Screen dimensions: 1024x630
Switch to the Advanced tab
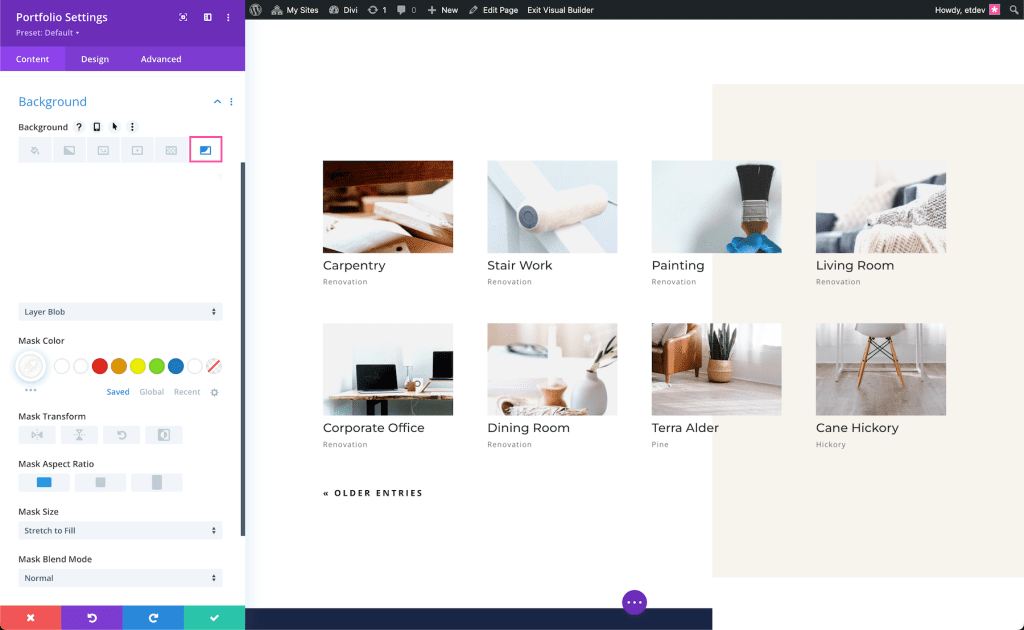pos(160,58)
